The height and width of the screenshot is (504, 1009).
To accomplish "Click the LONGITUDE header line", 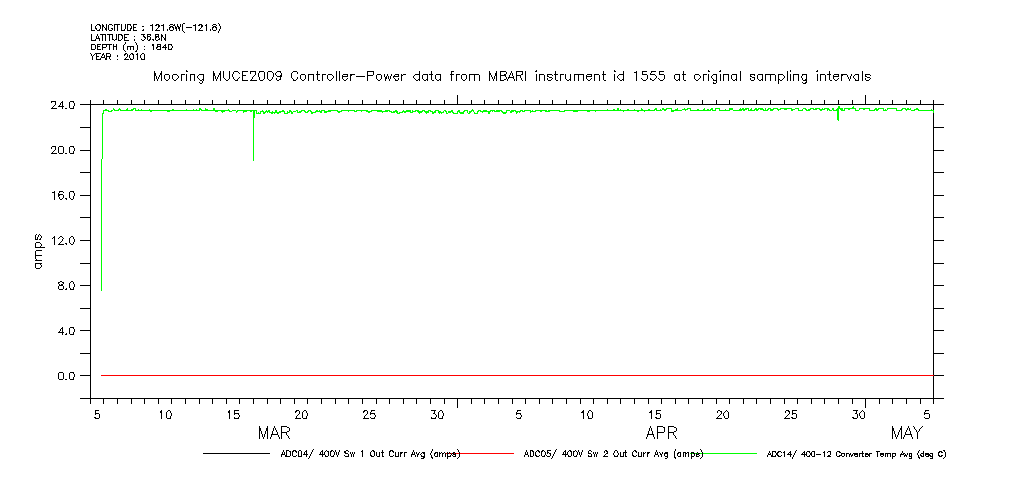I will pos(155,27).
